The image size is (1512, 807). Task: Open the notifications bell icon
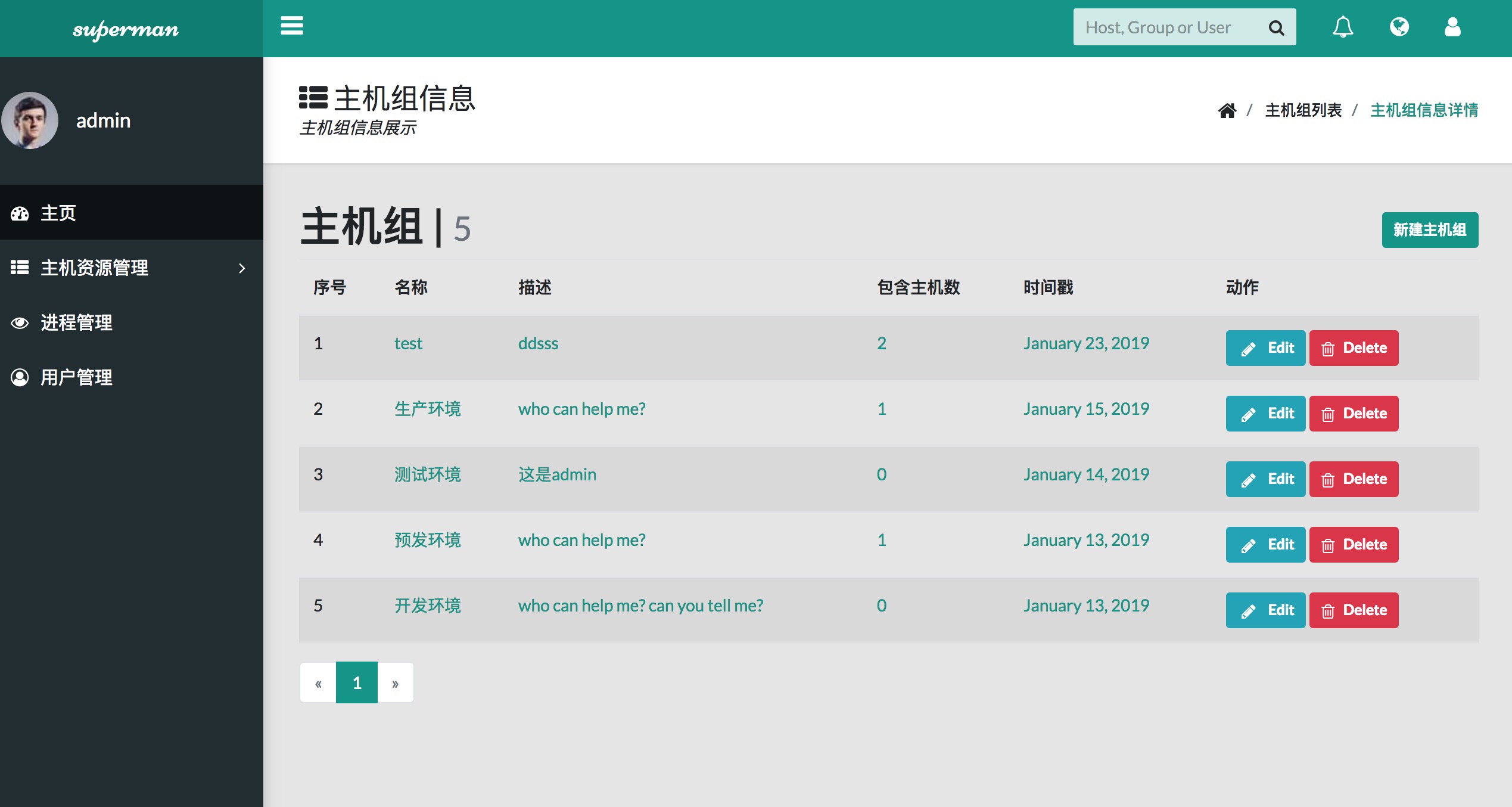tap(1343, 27)
